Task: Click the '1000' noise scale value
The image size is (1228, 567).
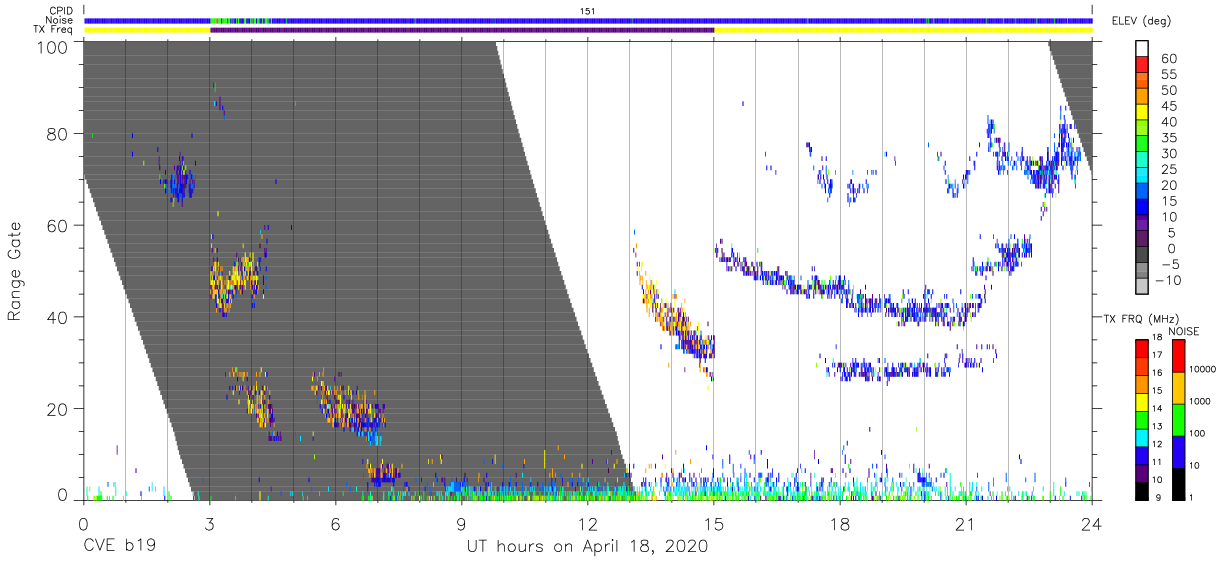Action: pyautogui.click(x=1200, y=402)
